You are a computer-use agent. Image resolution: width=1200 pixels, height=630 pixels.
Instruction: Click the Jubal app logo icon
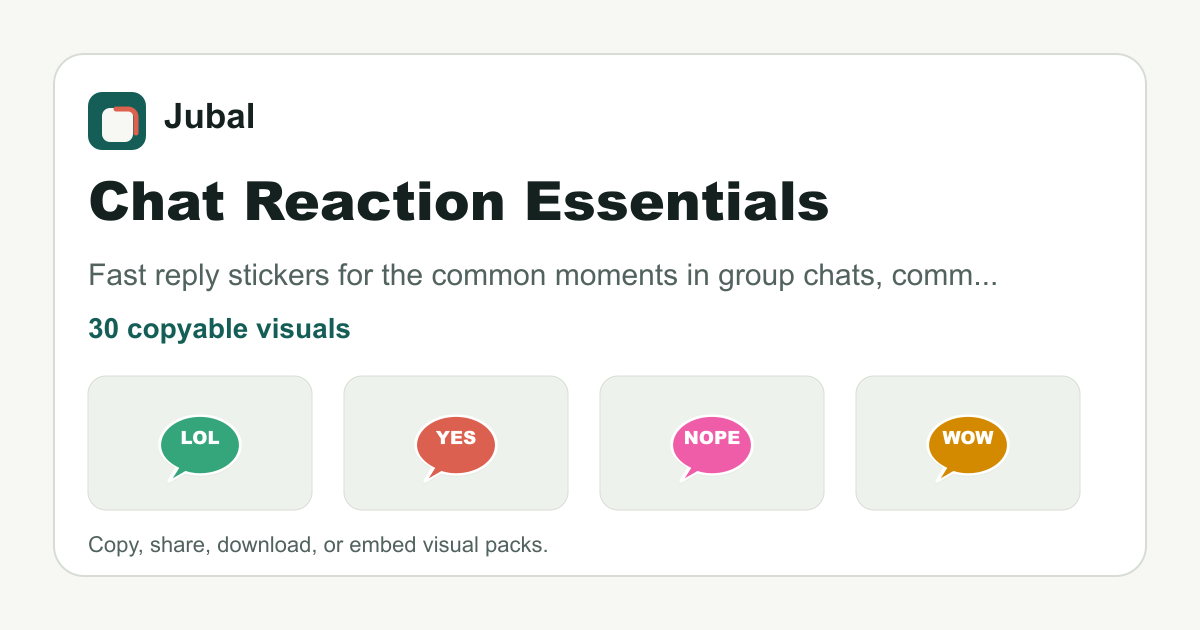(x=117, y=121)
